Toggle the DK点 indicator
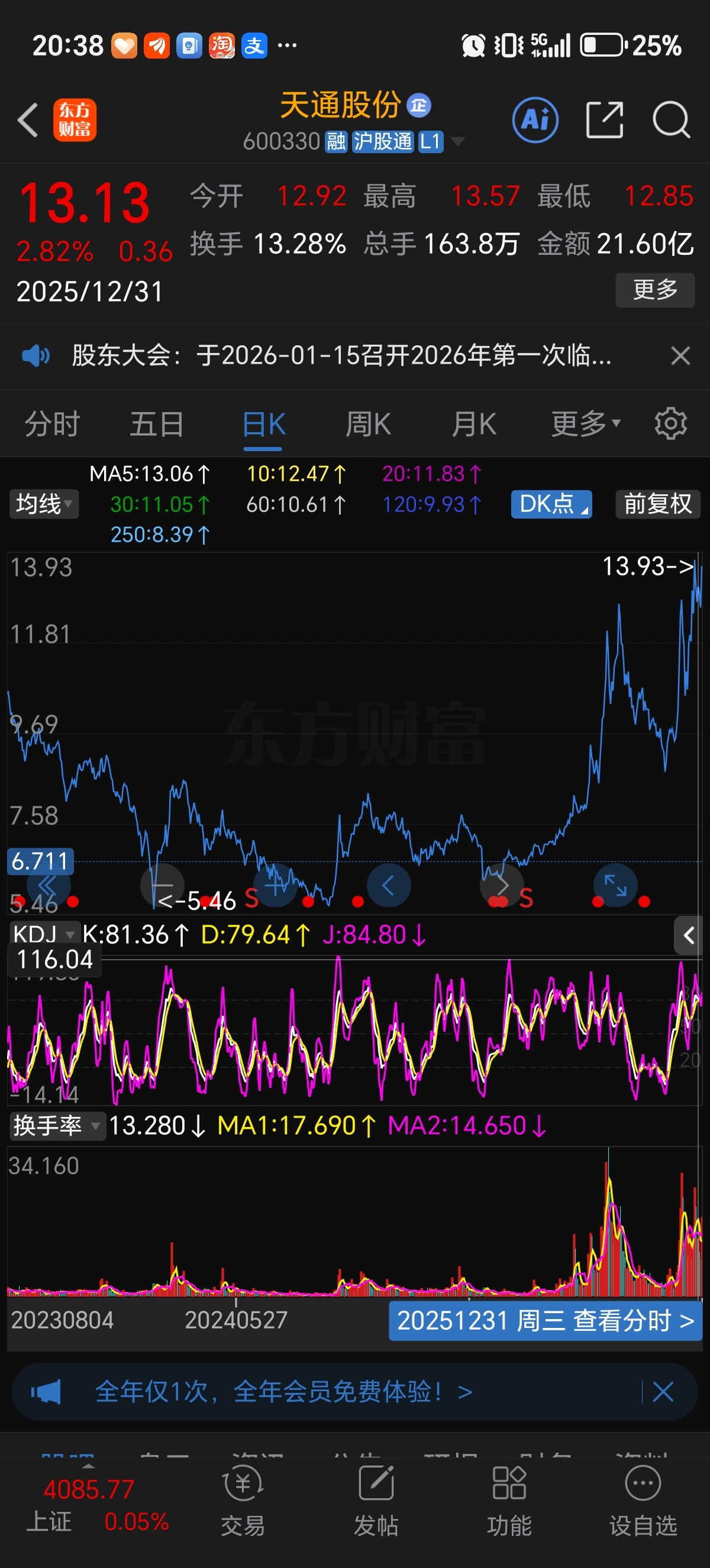The image size is (710, 1568). tap(551, 504)
